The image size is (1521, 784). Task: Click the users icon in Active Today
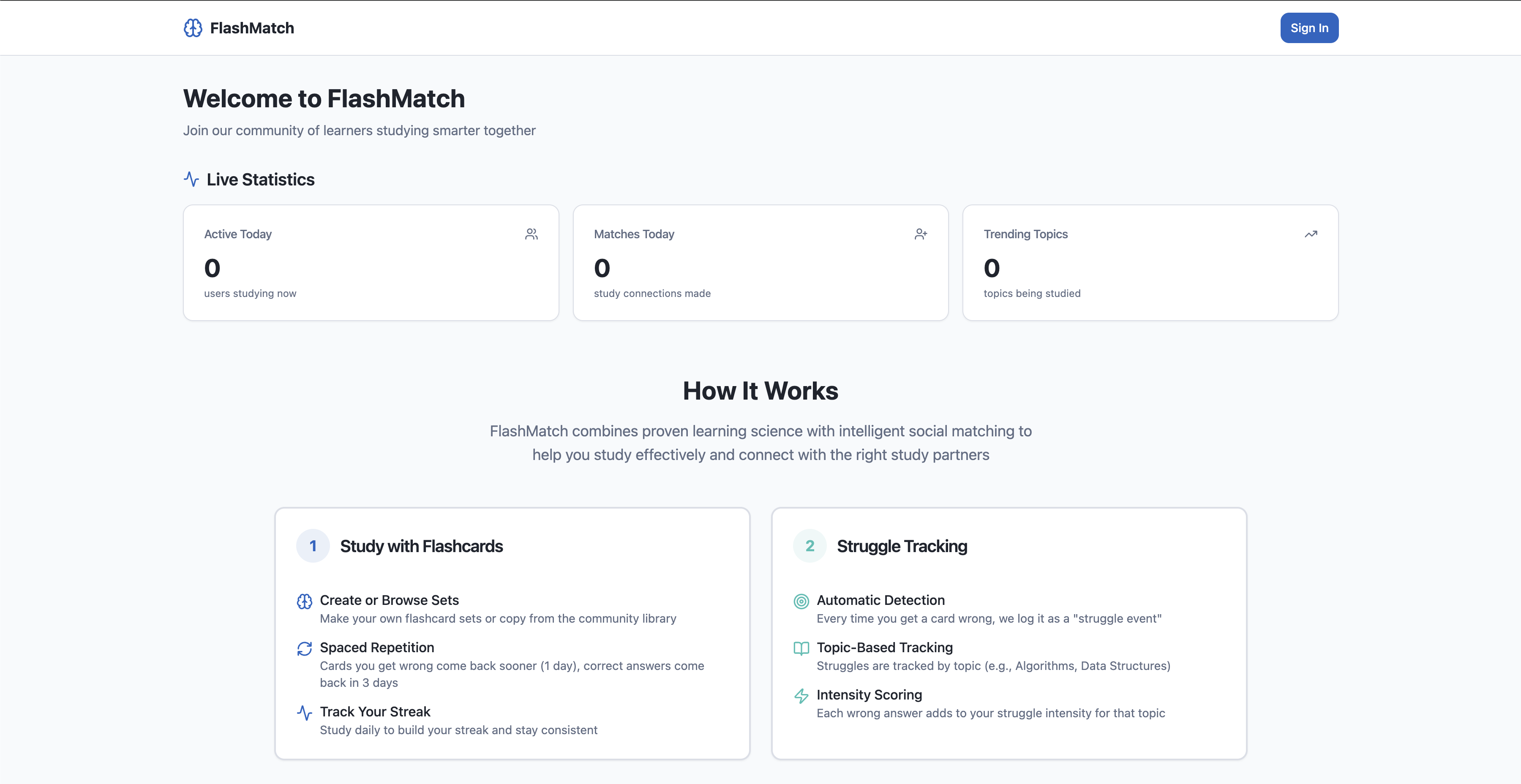pyautogui.click(x=531, y=234)
